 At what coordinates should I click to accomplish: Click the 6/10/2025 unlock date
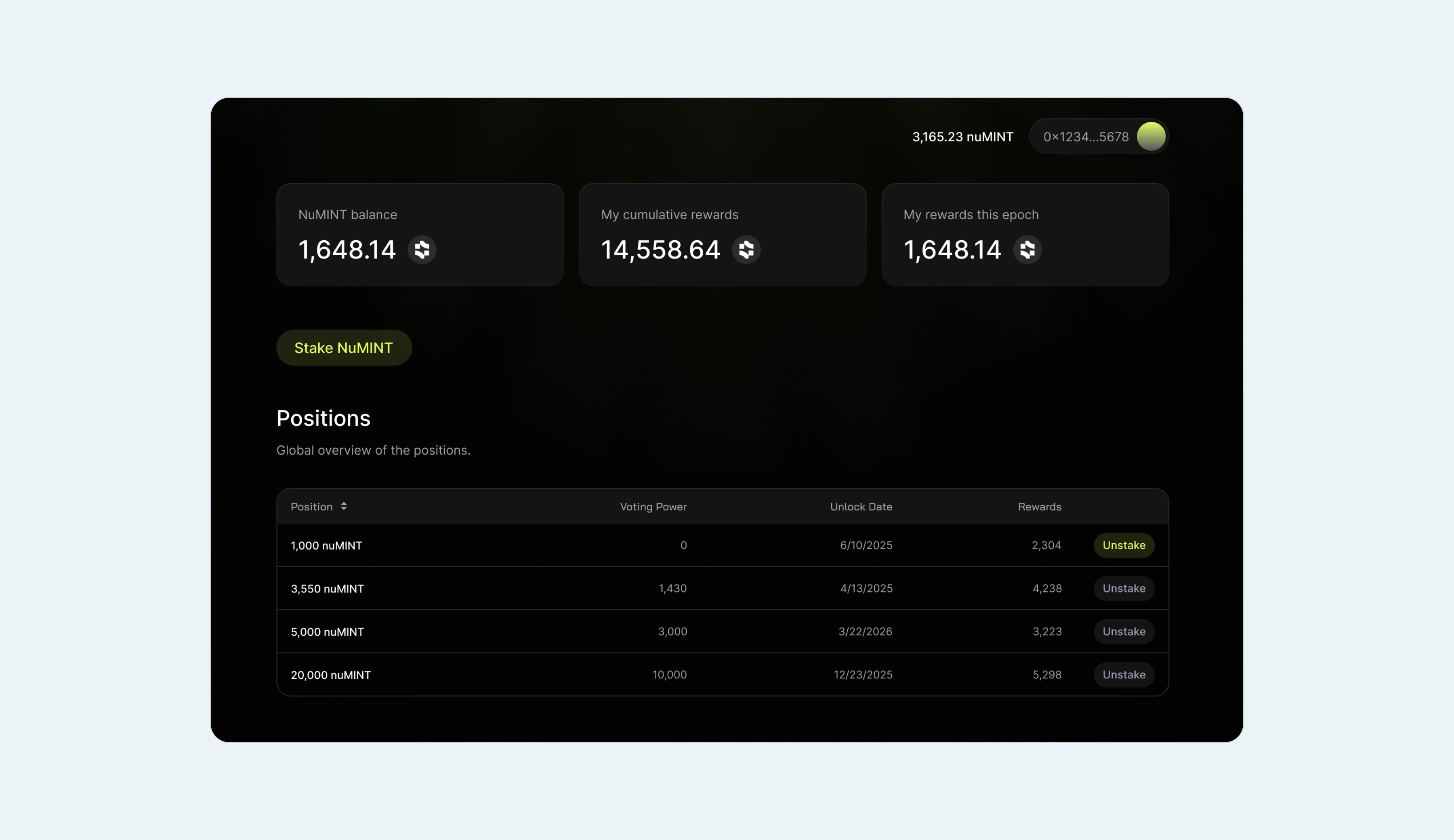tap(866, 545)
